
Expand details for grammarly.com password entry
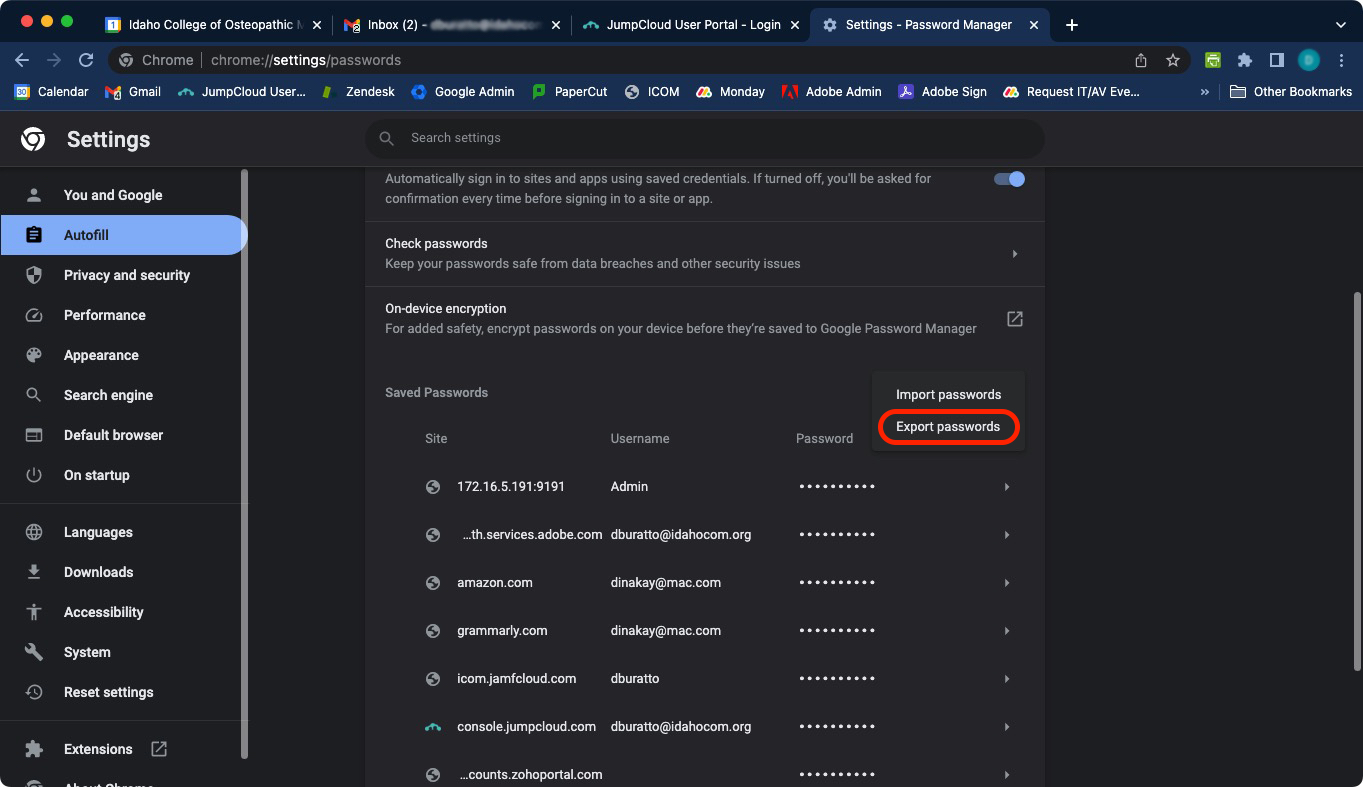click(1007, 631)
